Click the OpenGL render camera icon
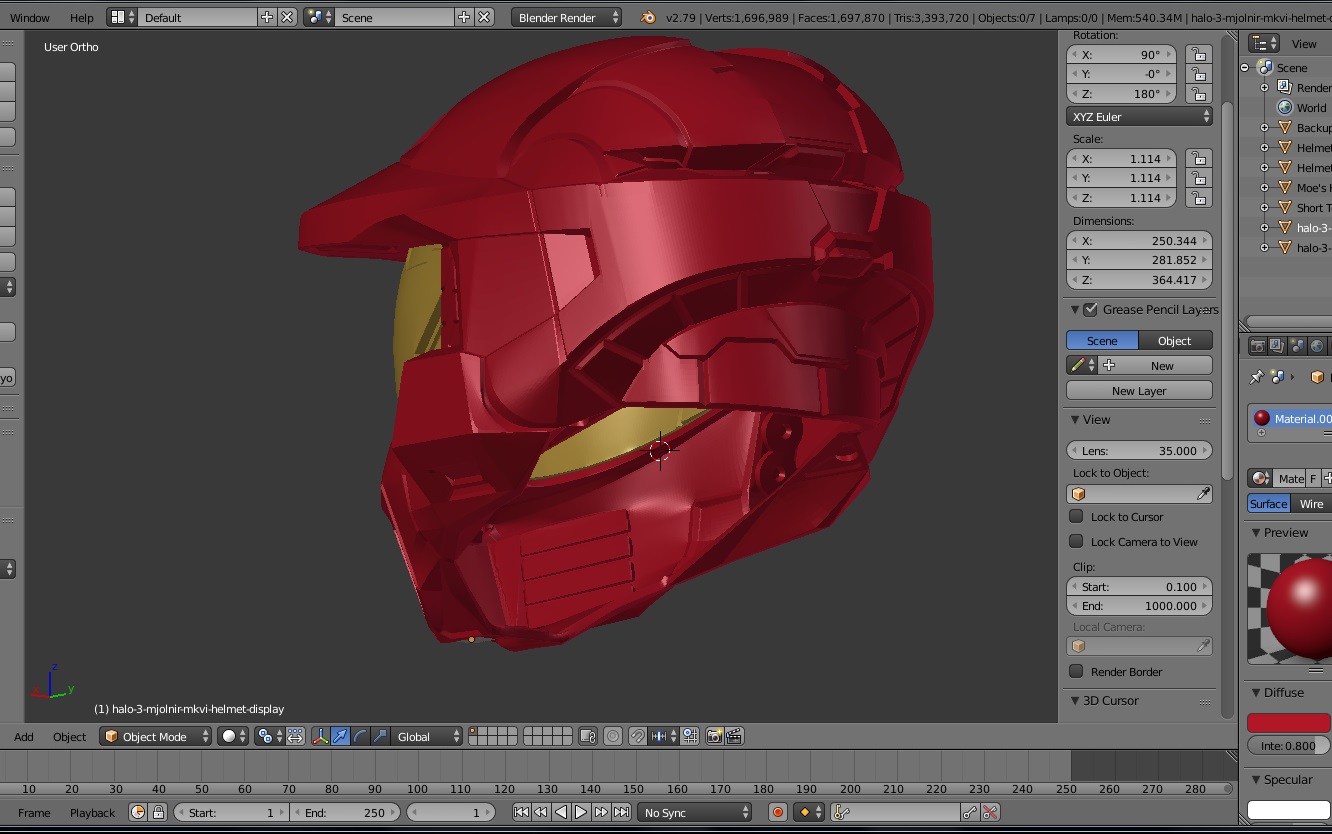The width and height of the screenshot is (1332, 834). pyautogui.click(x=714, y=736)
